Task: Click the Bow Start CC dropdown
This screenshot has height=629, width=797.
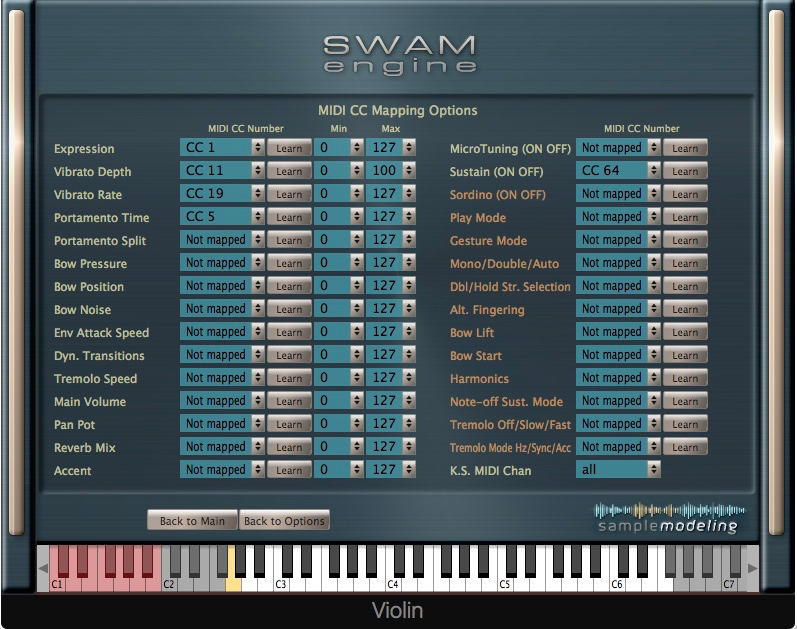Action: click(618, 355)
